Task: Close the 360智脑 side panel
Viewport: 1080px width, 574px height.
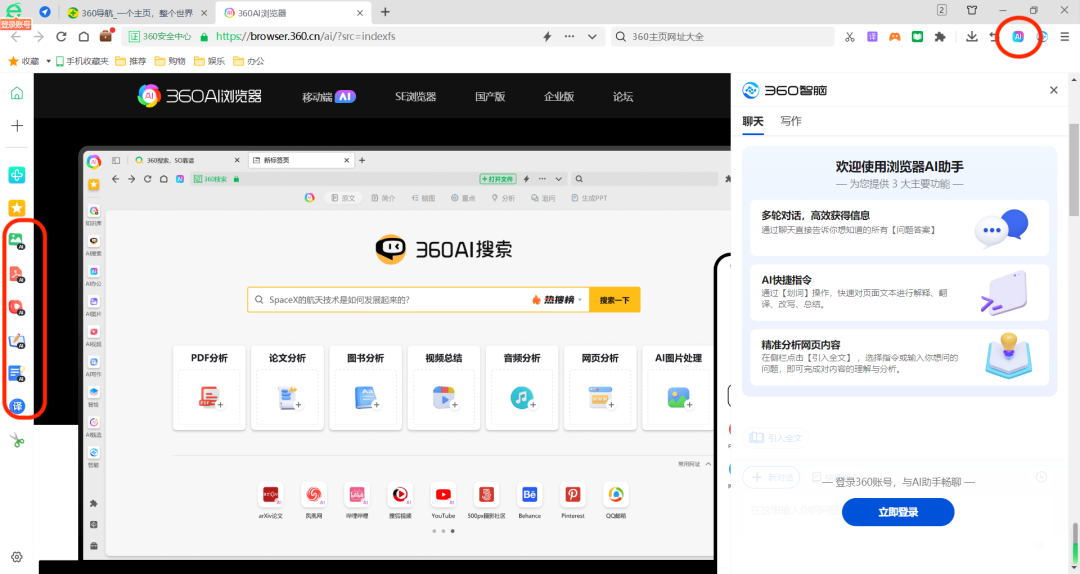Action: [1053, 90]
